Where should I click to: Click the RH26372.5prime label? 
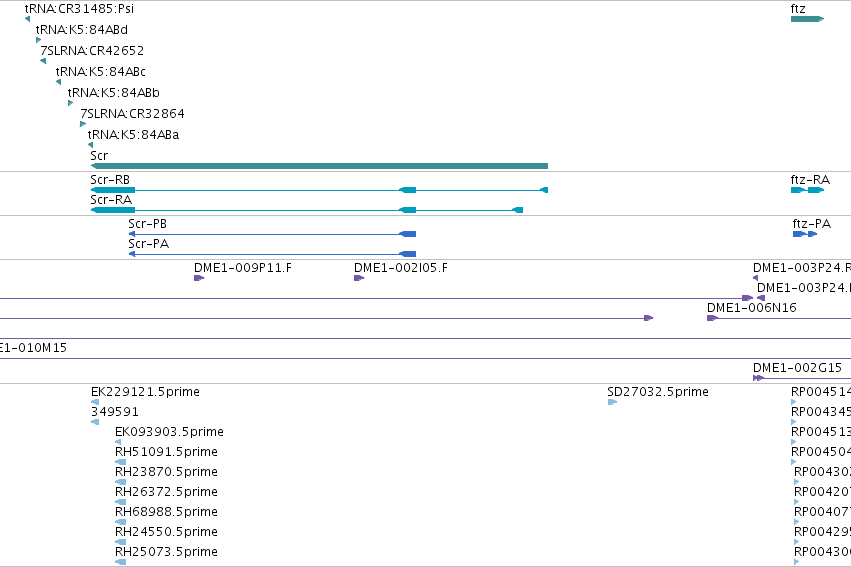pos(166,492)
